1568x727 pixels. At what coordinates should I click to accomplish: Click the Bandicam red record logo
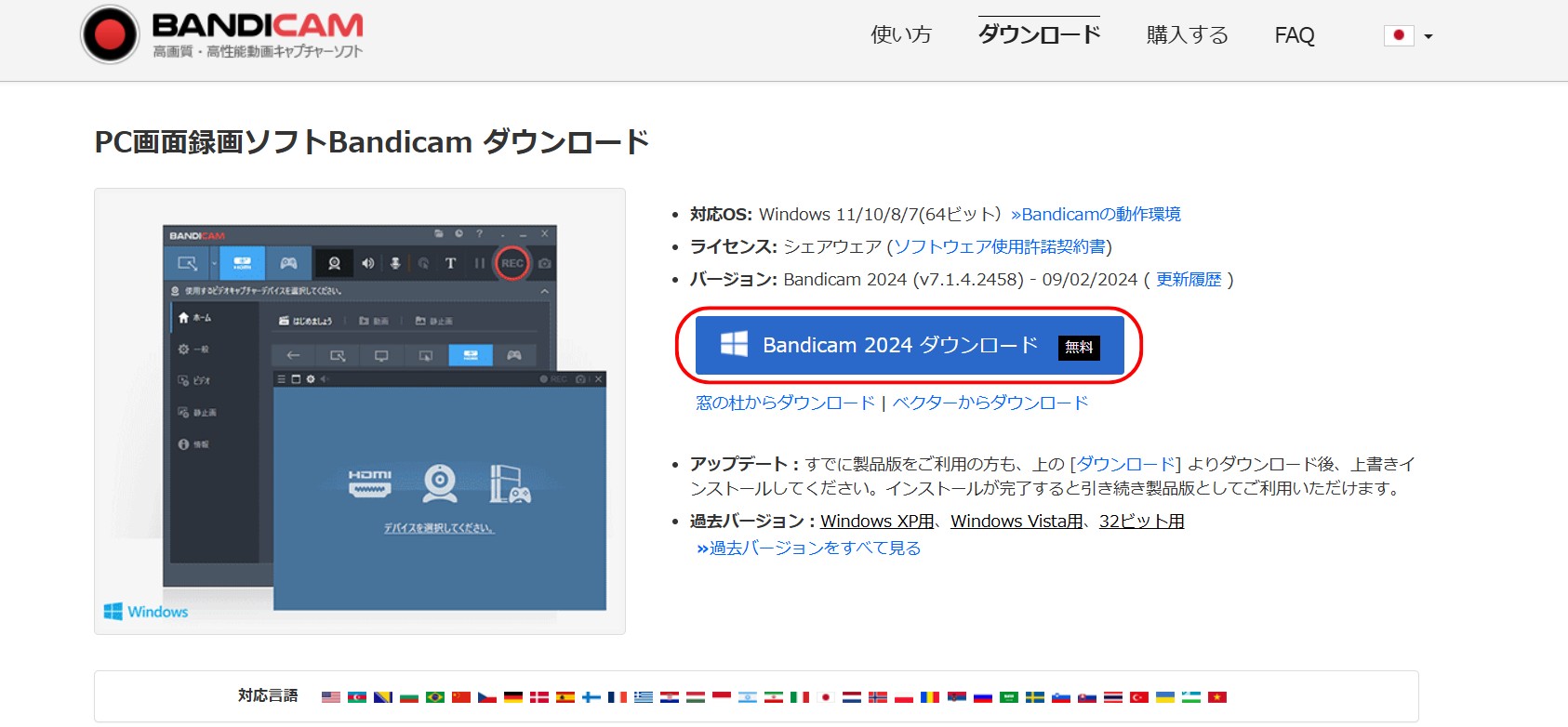point(110,35)
